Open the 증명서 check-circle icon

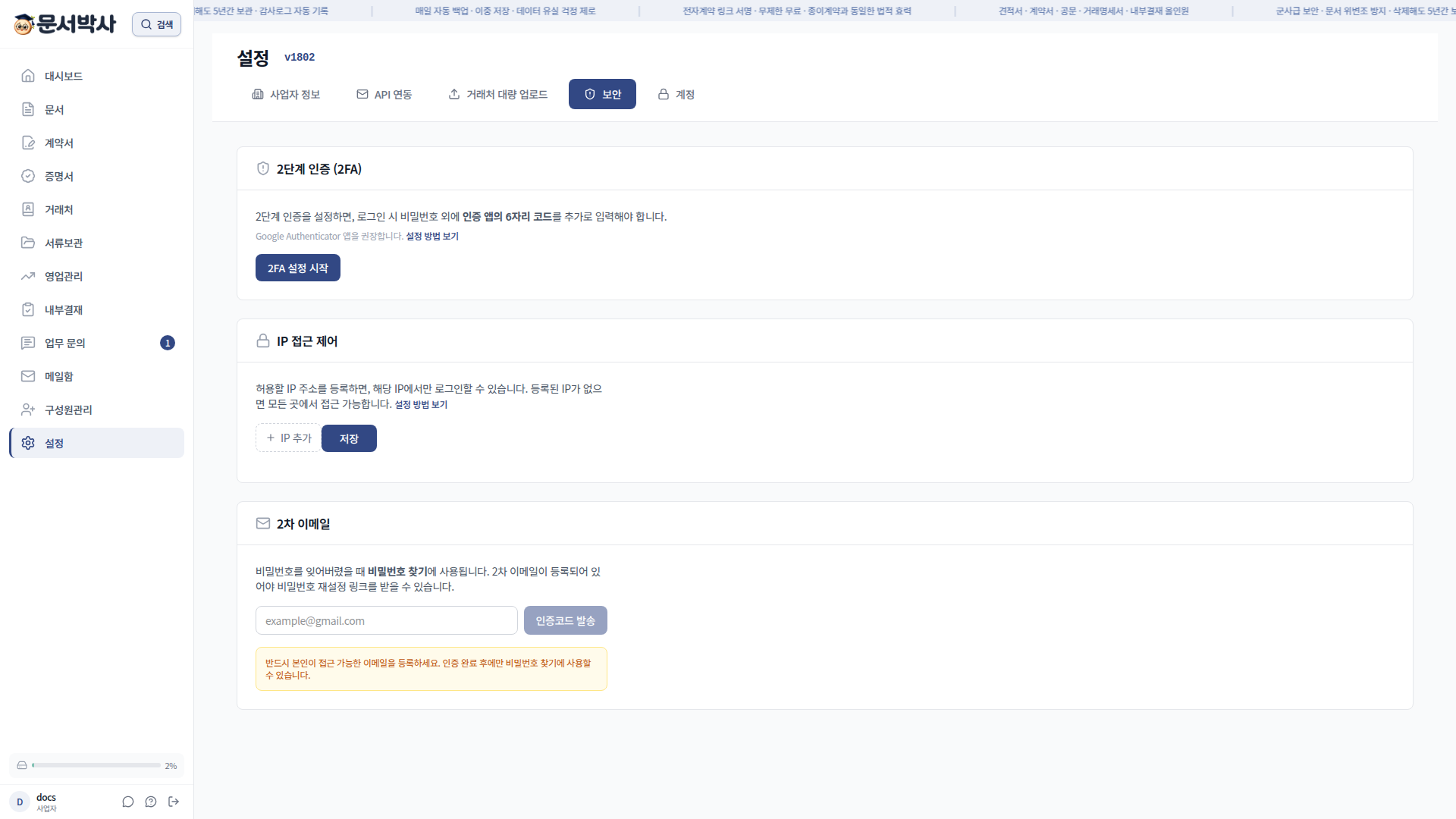pyautogui.click(x=28, y=176)
